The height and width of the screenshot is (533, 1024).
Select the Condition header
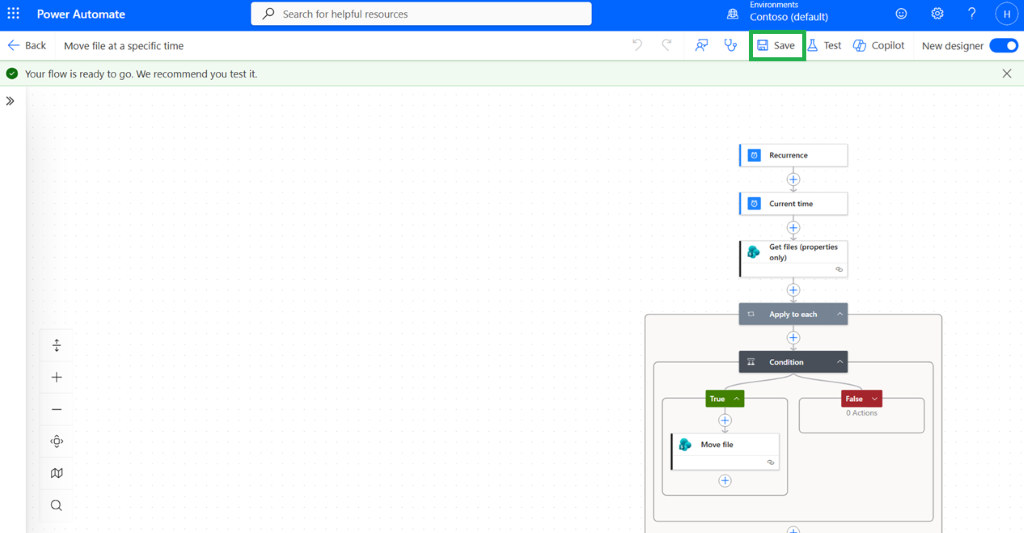(793, 362)
